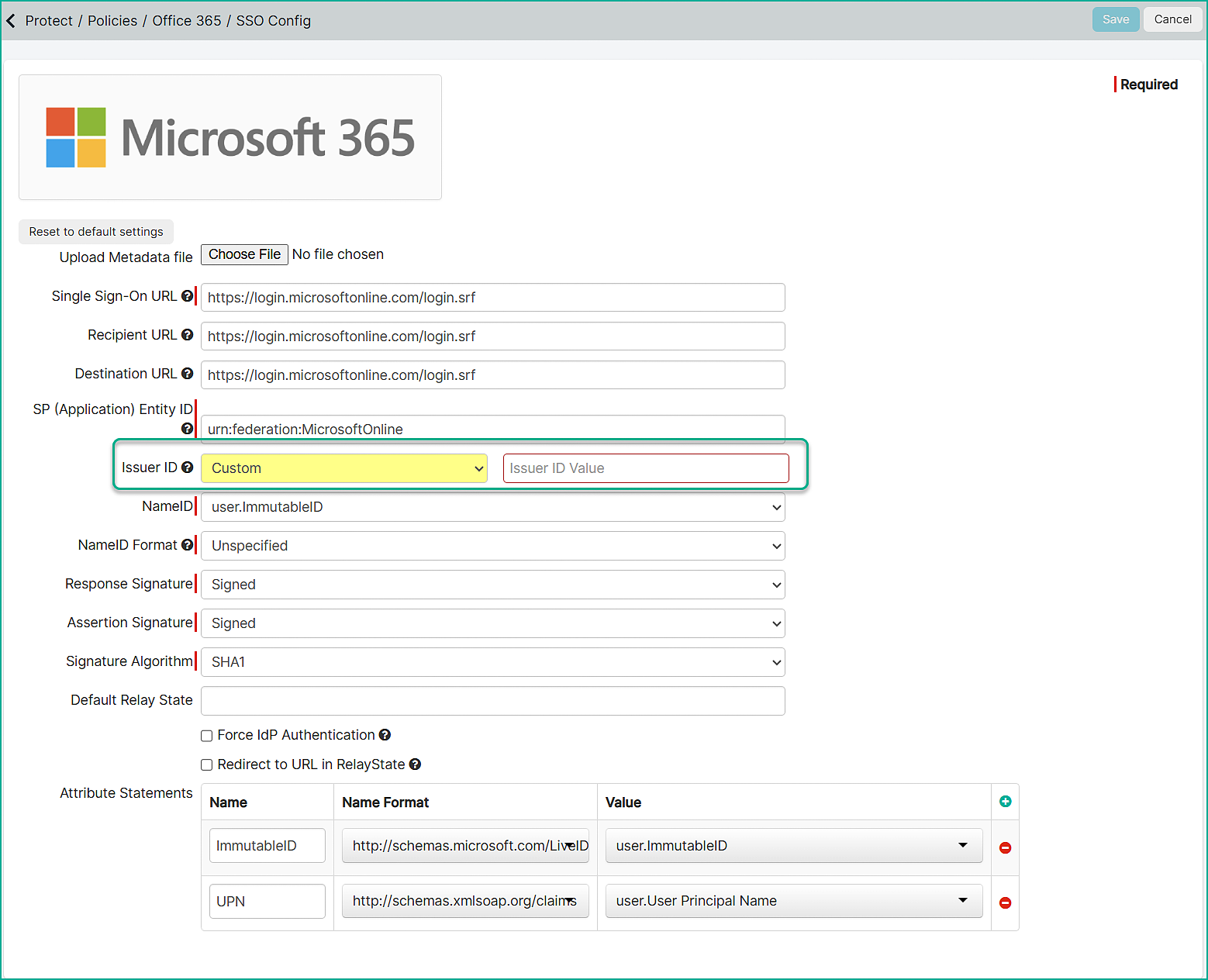This screenshot has height=980, width=1208.
Task: Add a new attribute statement row
Action: tap(1005, 802)
